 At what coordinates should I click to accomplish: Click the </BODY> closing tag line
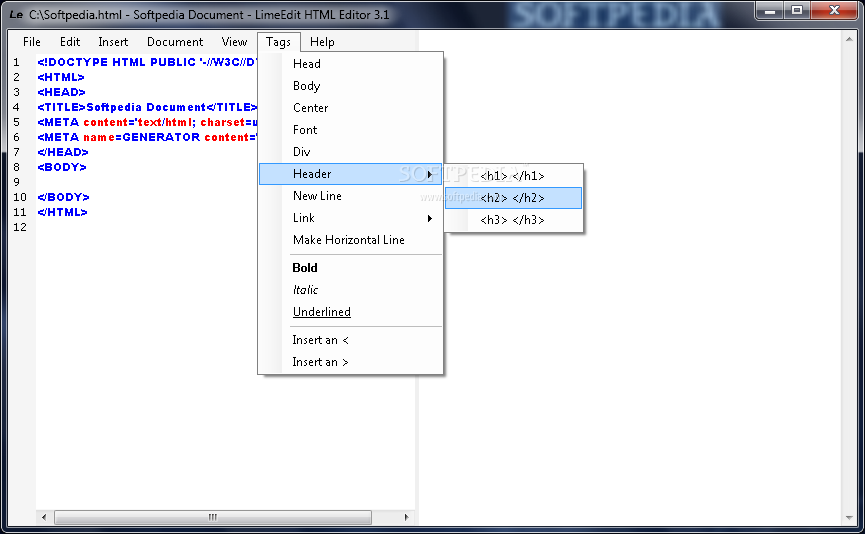(63, 197)
